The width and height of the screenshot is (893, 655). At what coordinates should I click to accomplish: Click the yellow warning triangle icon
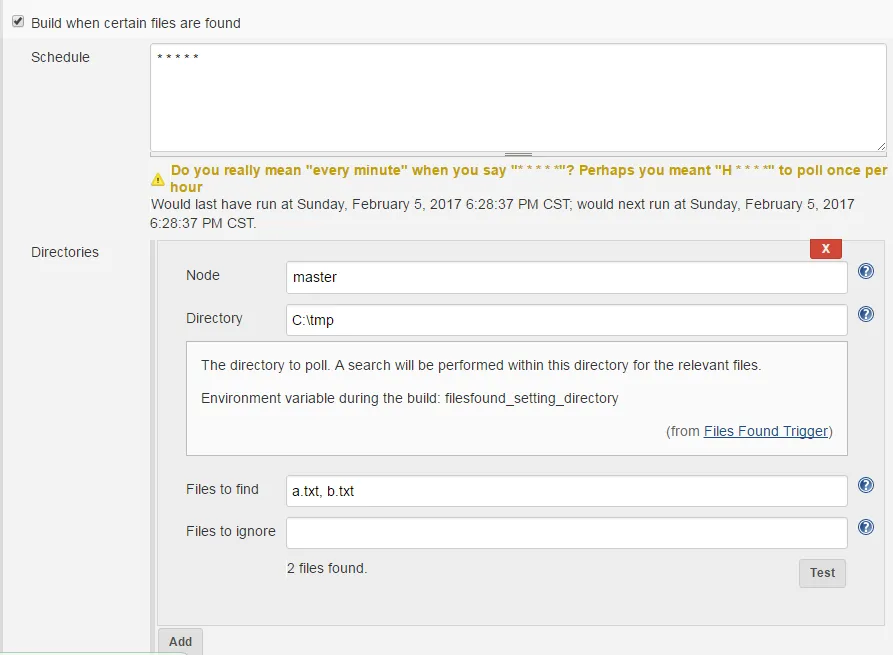(158, 179)
